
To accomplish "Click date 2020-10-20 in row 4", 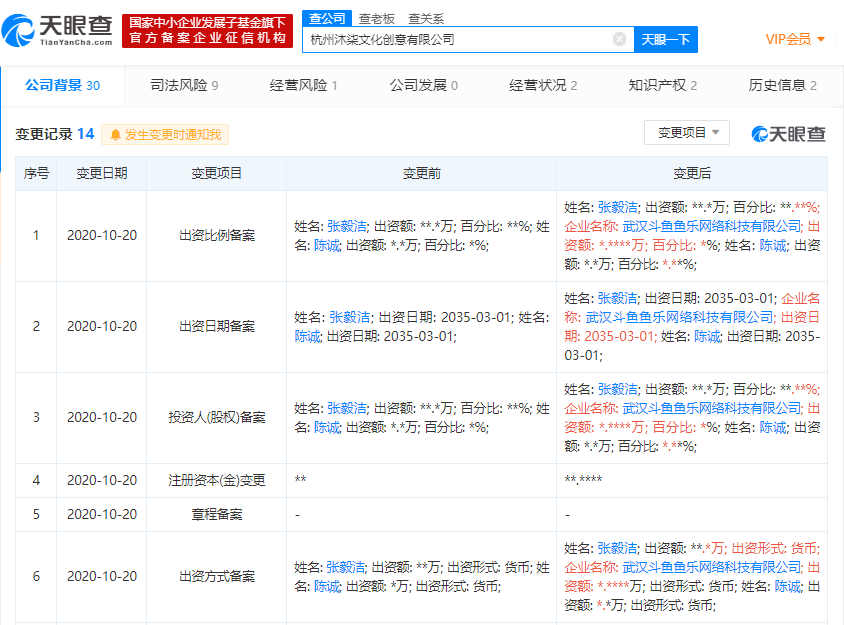I will pyautogui.click(x=102, y=480).
